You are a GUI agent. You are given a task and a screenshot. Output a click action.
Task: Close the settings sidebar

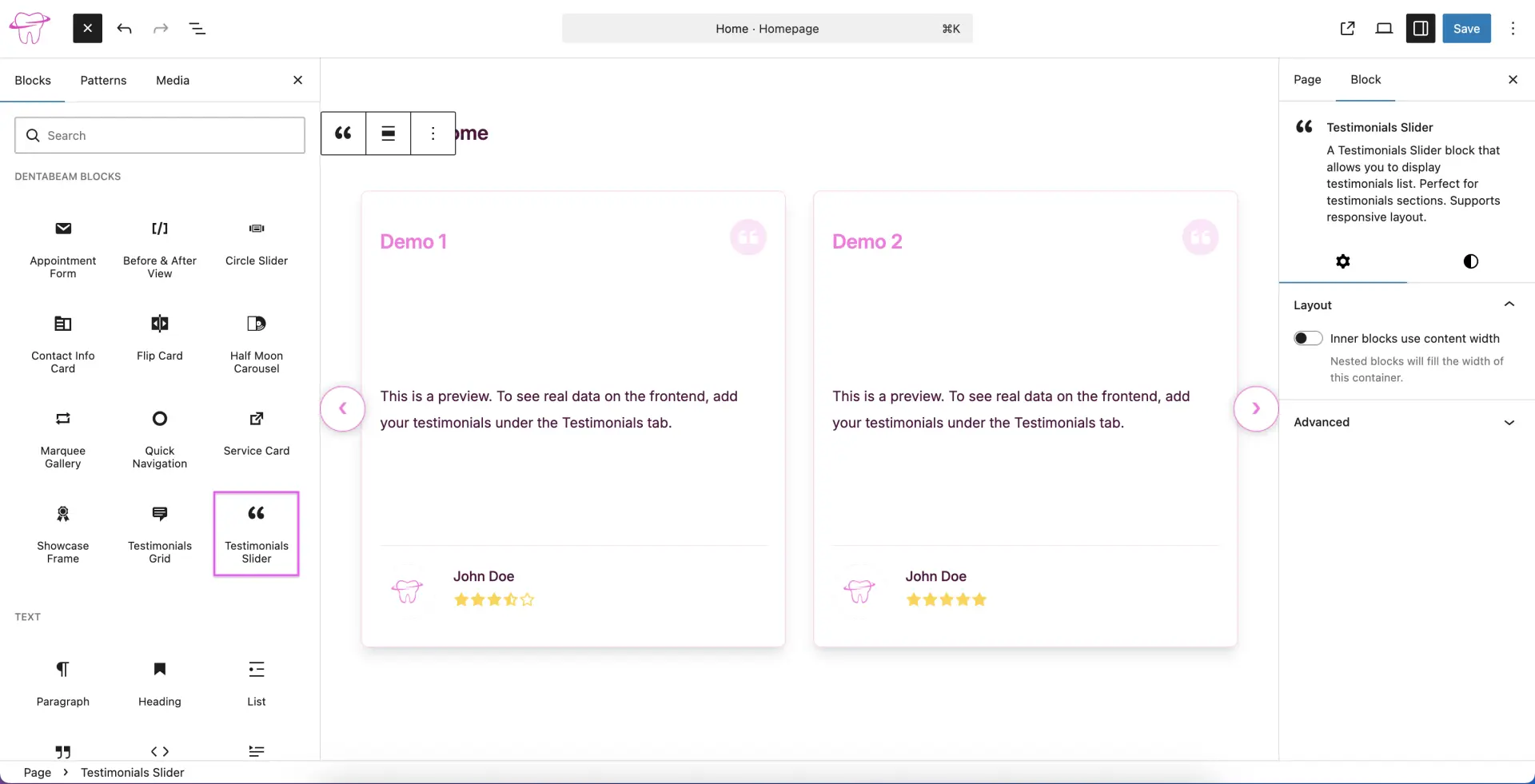[x=1513, y=80]
